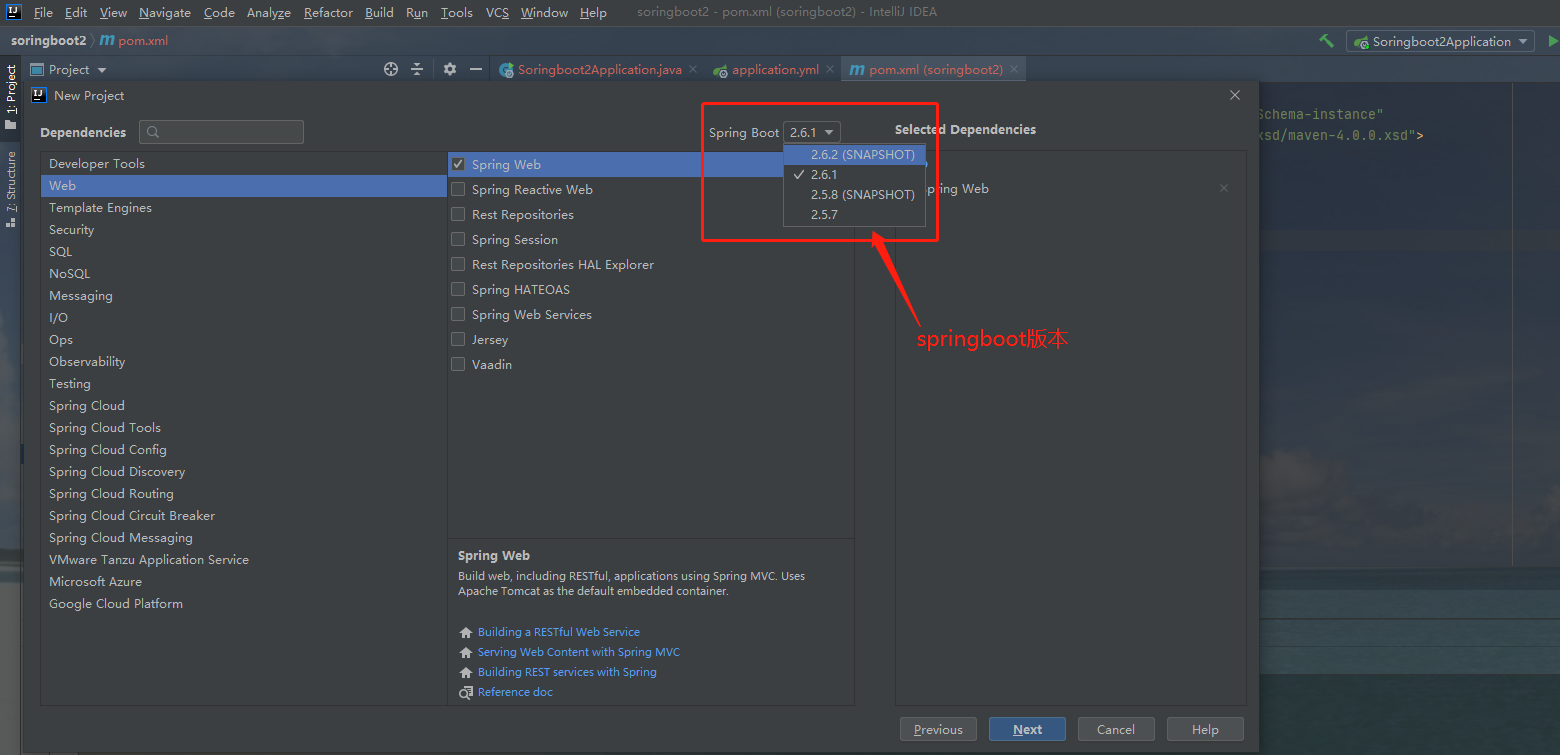Image resolution: width=1560 pixels, height=755 pixels.
Task: Check the Vaadin dependency
Action: pos(458,364)
